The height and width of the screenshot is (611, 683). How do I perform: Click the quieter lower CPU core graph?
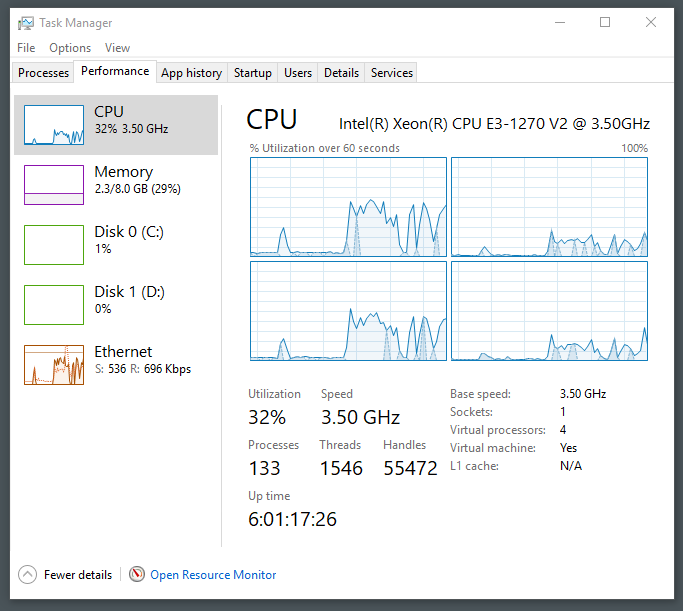(x=549, y=311)
